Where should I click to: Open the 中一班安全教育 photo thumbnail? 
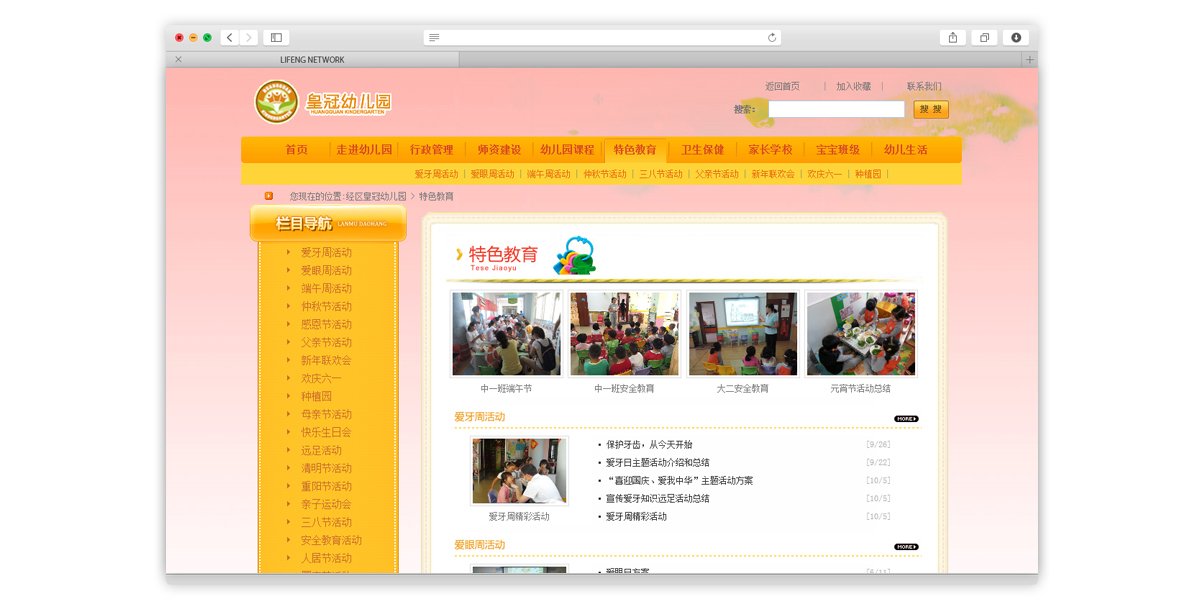pyautogui.click(x=625, y=334)
